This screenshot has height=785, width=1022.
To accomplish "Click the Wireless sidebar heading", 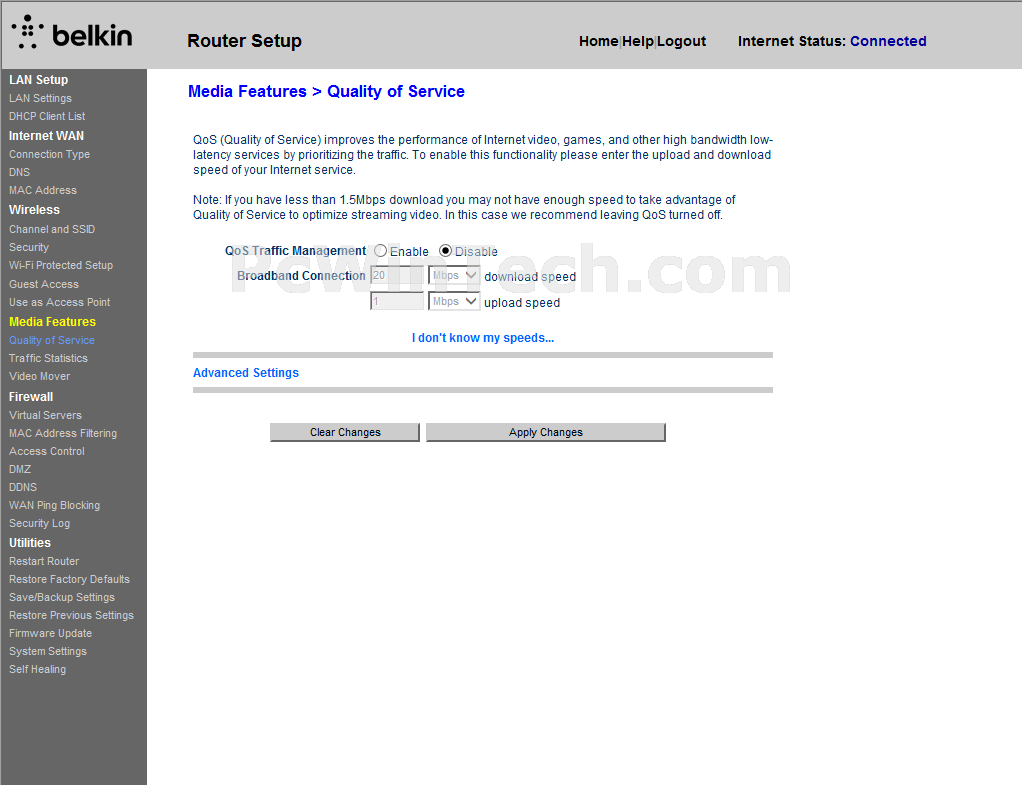I will click(35, 210).
